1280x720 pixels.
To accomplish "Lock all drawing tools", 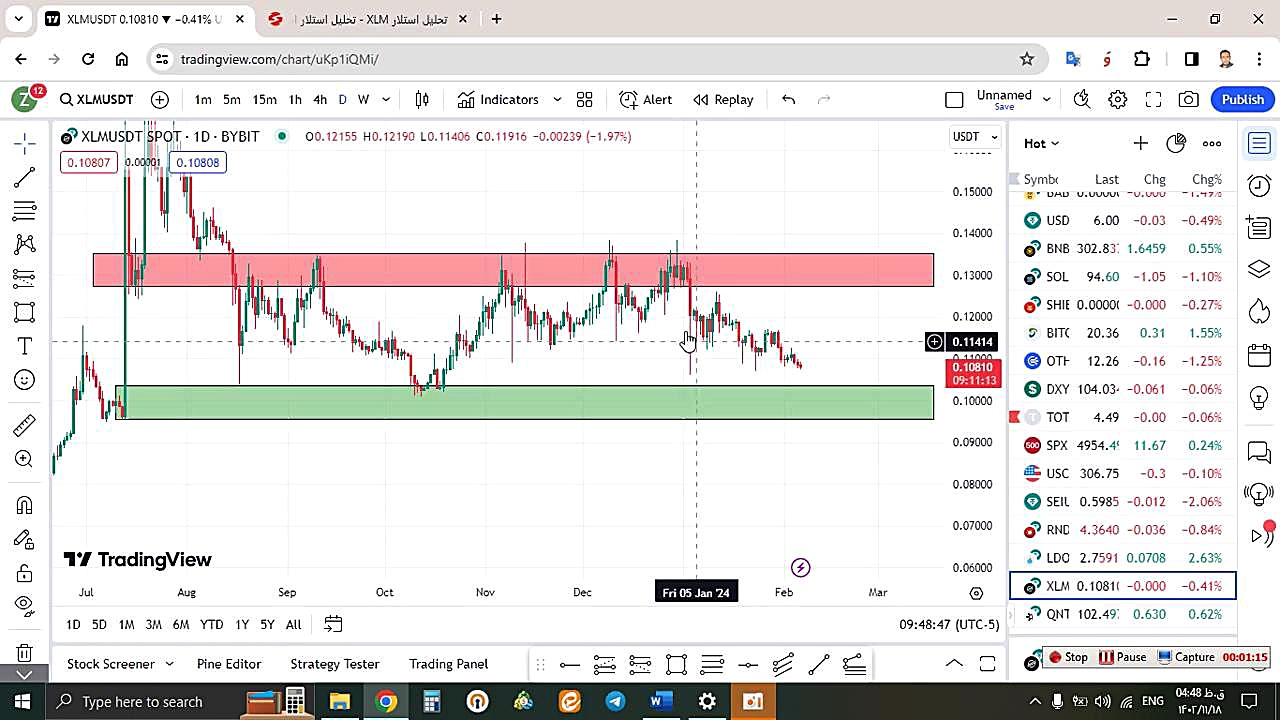I will pos(25,573).
